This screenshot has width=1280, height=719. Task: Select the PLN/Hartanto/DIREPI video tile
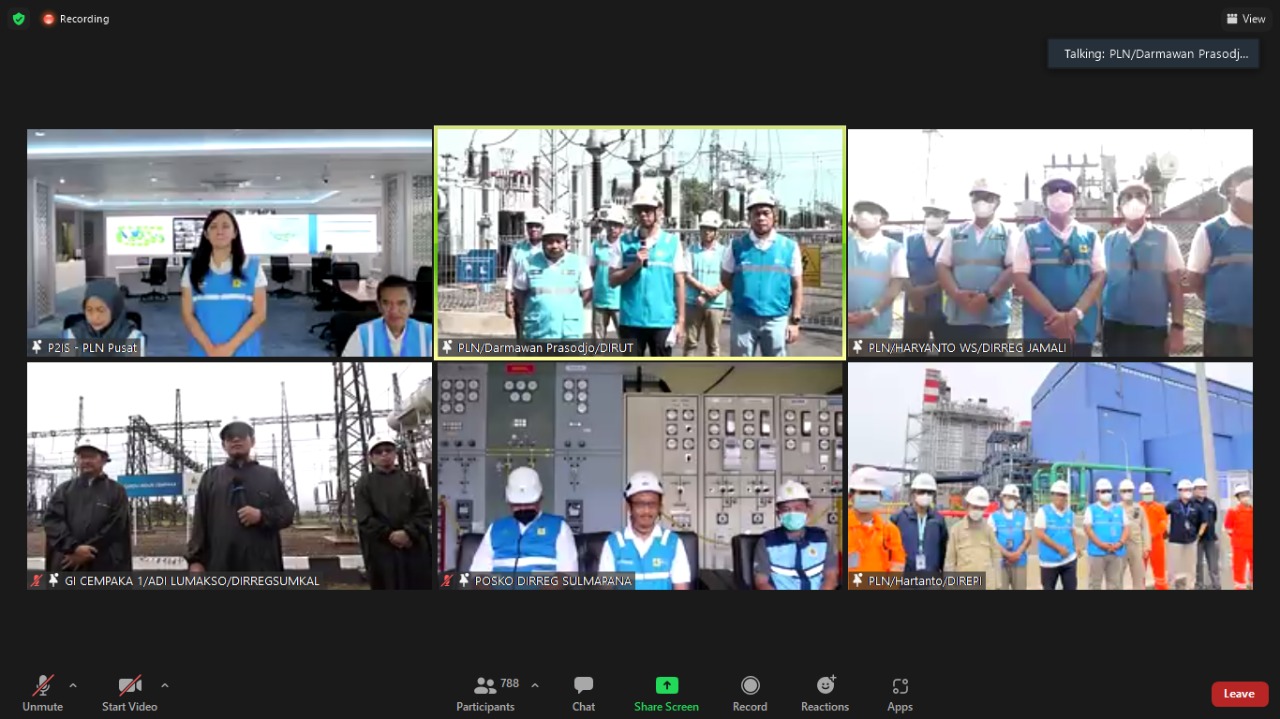1050,475
